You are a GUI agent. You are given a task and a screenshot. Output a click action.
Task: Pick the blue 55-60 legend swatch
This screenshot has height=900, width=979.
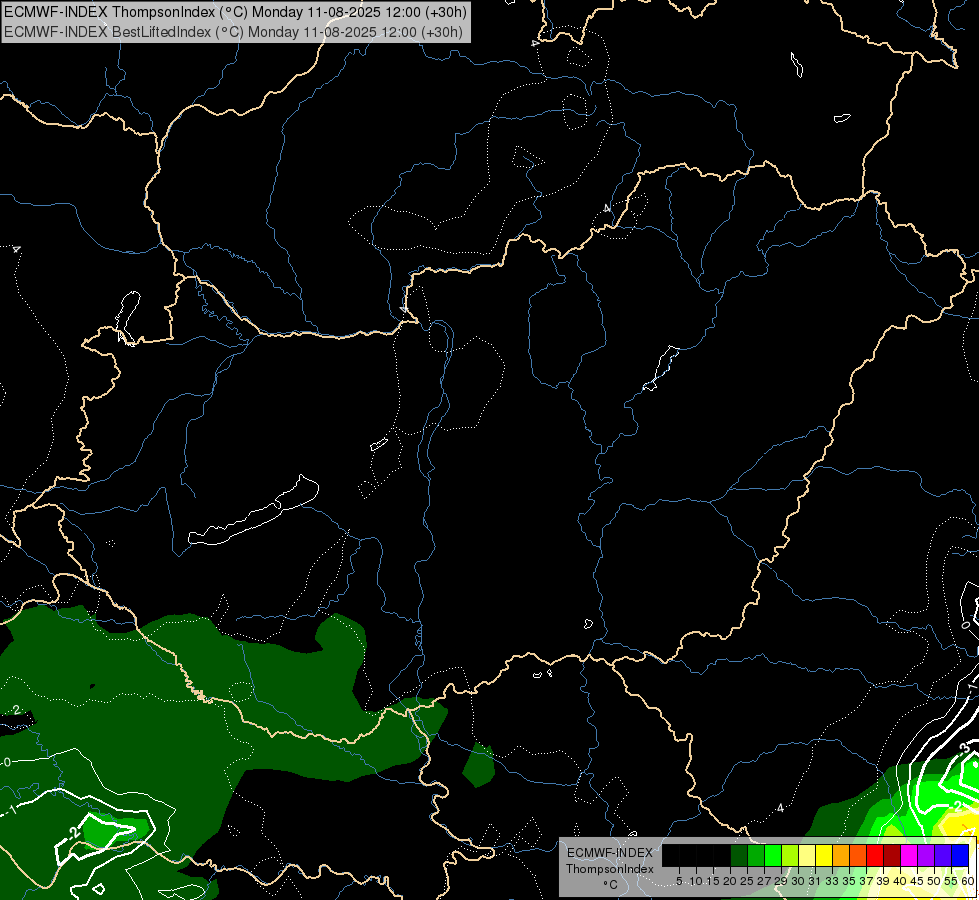[960, 855]
